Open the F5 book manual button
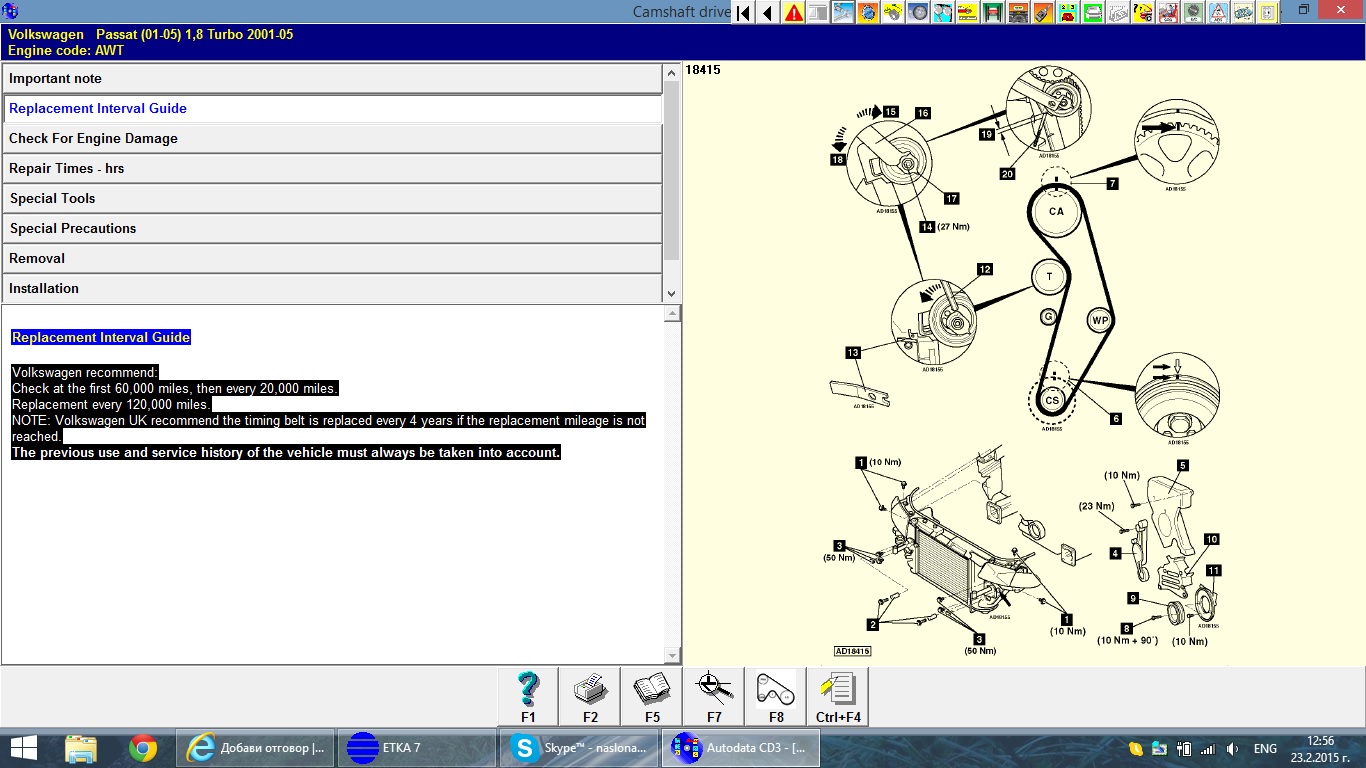1366x768 pixels. (652, 696)
